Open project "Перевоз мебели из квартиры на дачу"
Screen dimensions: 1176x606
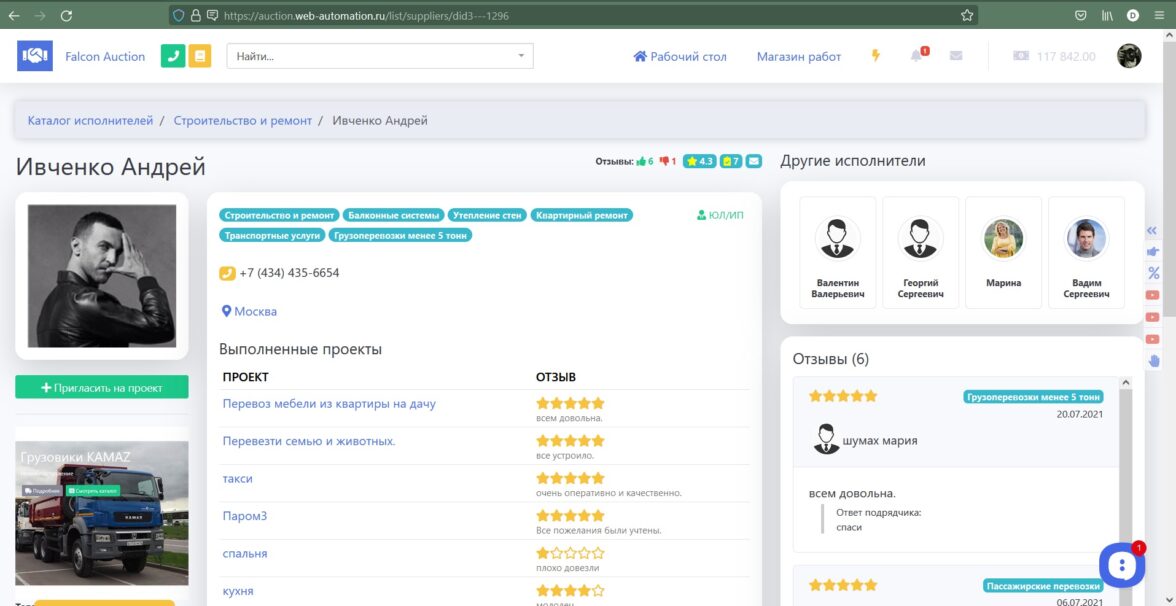(x=329, y=404)
